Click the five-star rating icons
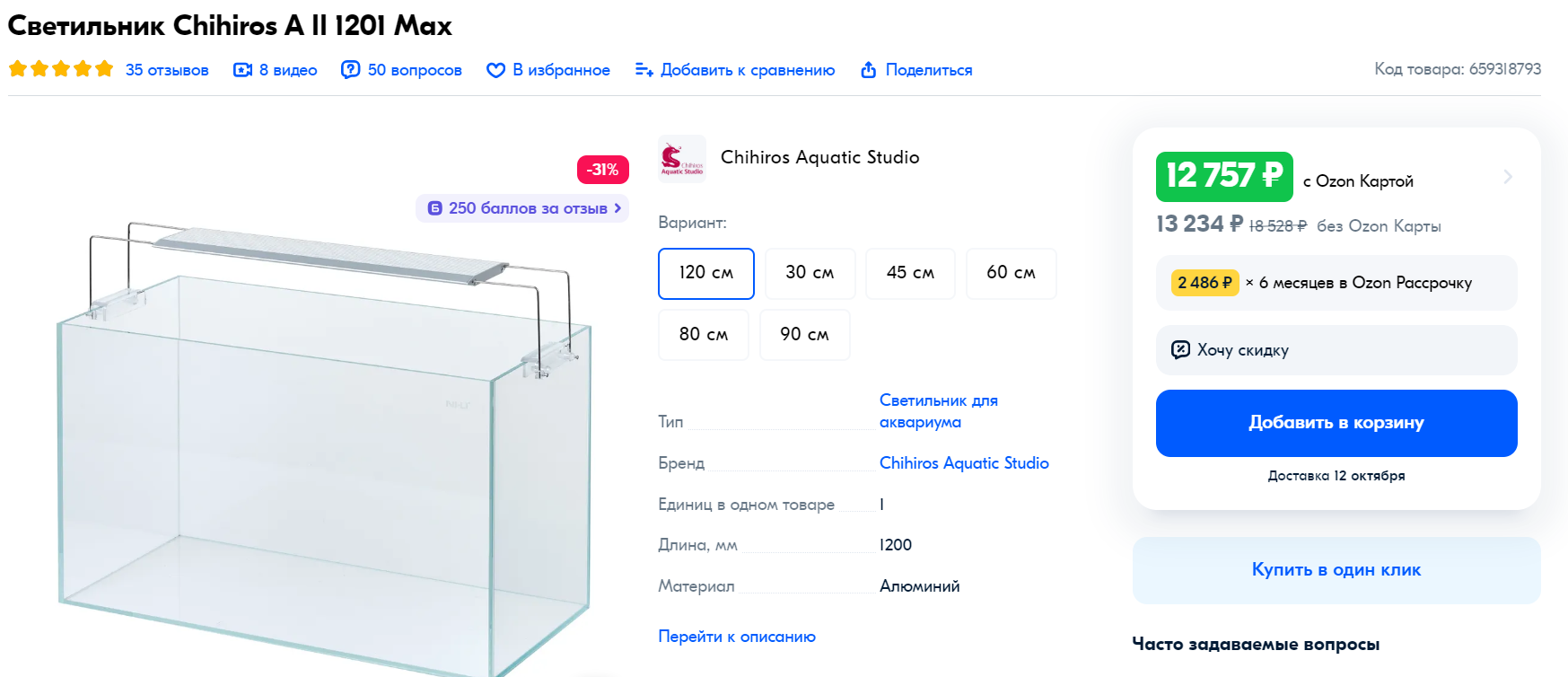 tap(61, 69)
